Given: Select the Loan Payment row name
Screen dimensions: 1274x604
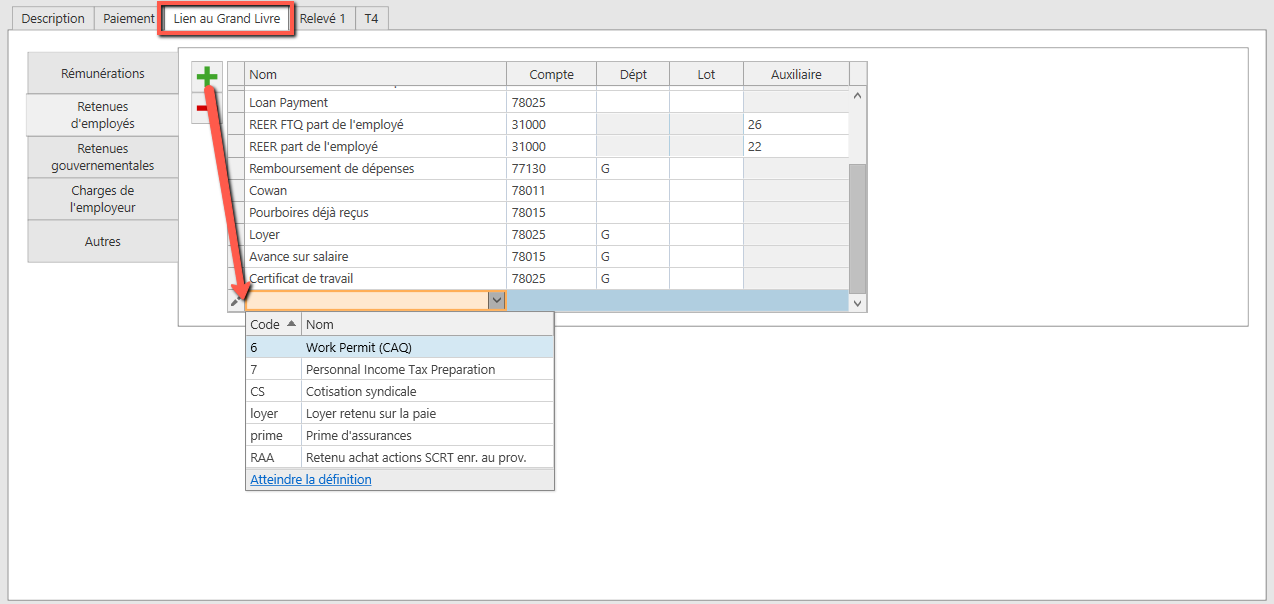Looking at the screenshot, I should [x=376, y=102].
